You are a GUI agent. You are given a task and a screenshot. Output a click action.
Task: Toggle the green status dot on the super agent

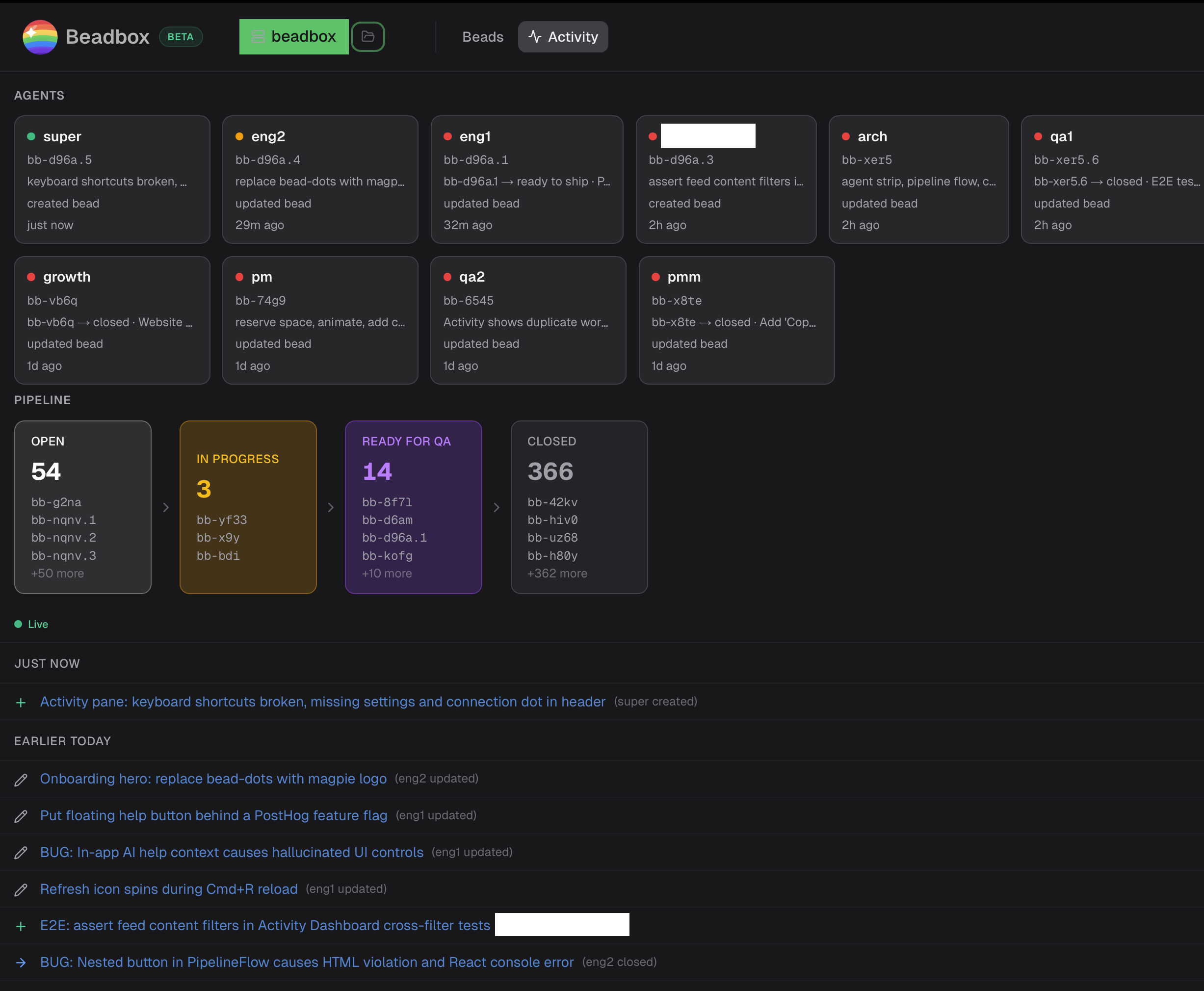point(31,136)
